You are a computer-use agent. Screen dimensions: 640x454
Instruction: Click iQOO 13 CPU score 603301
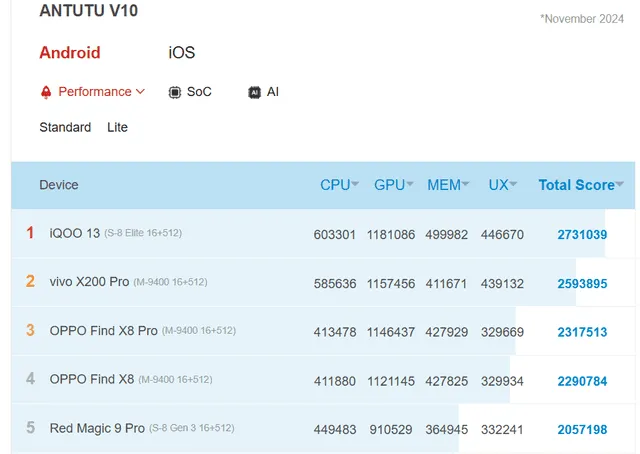point(335,235)
